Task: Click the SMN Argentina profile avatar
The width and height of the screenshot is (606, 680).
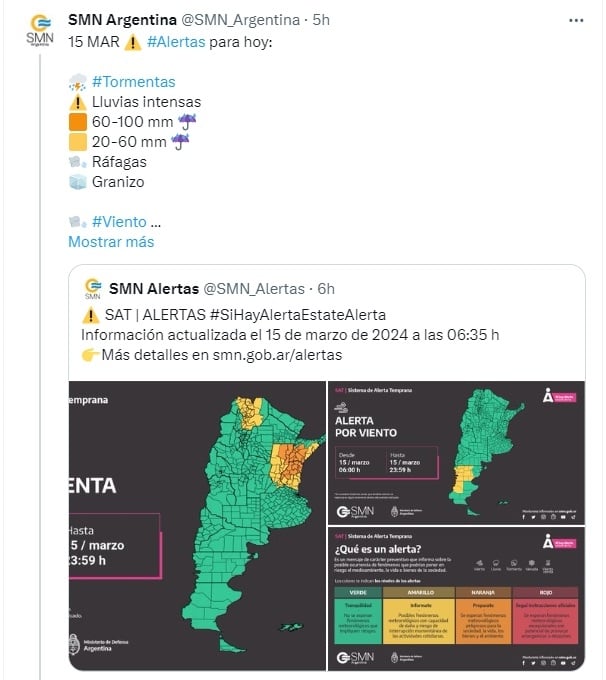Action: 40,30
